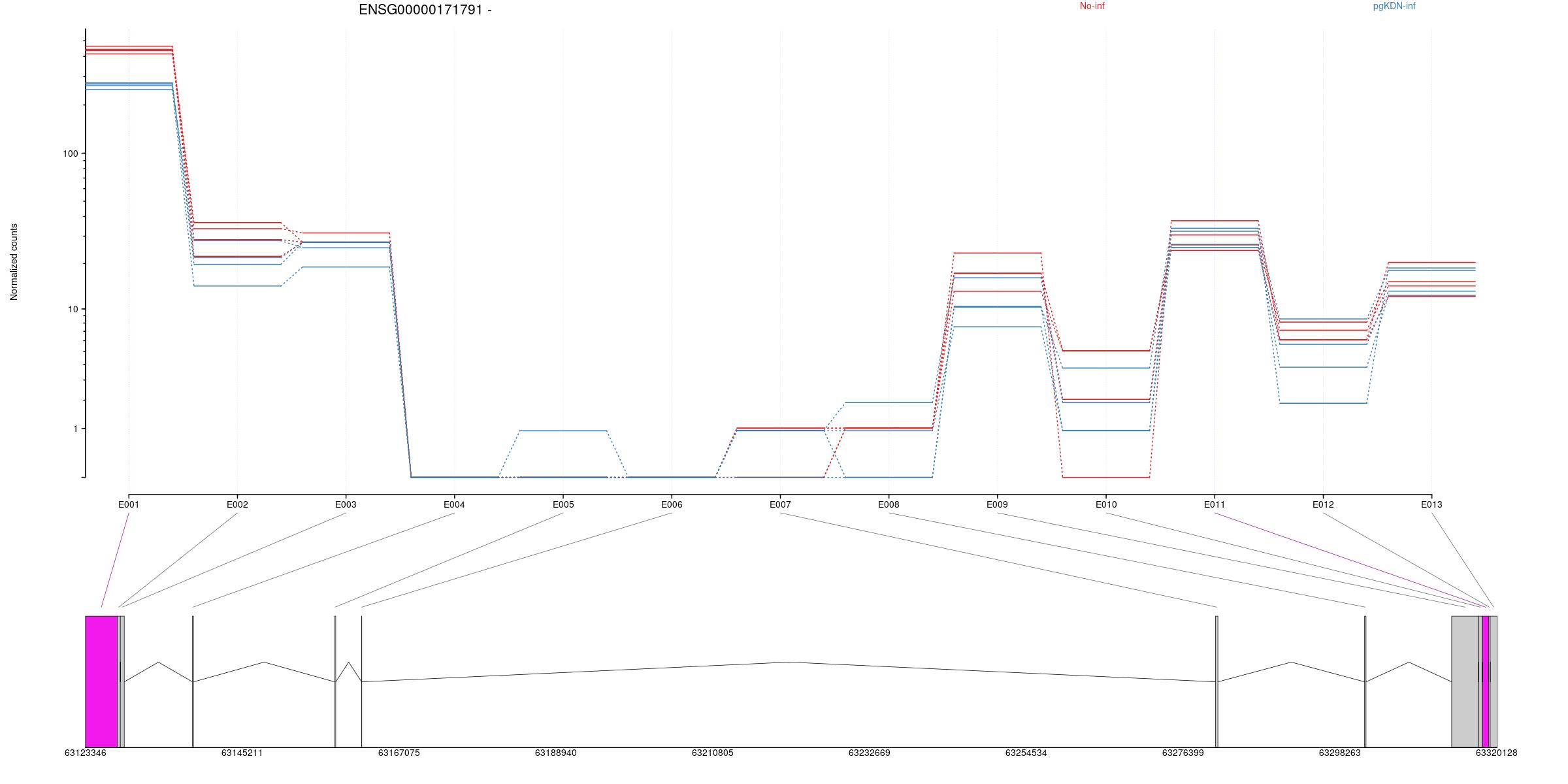The image size is (1568, 784).
Task: Select exon label E008
Action: click(889, 504)
